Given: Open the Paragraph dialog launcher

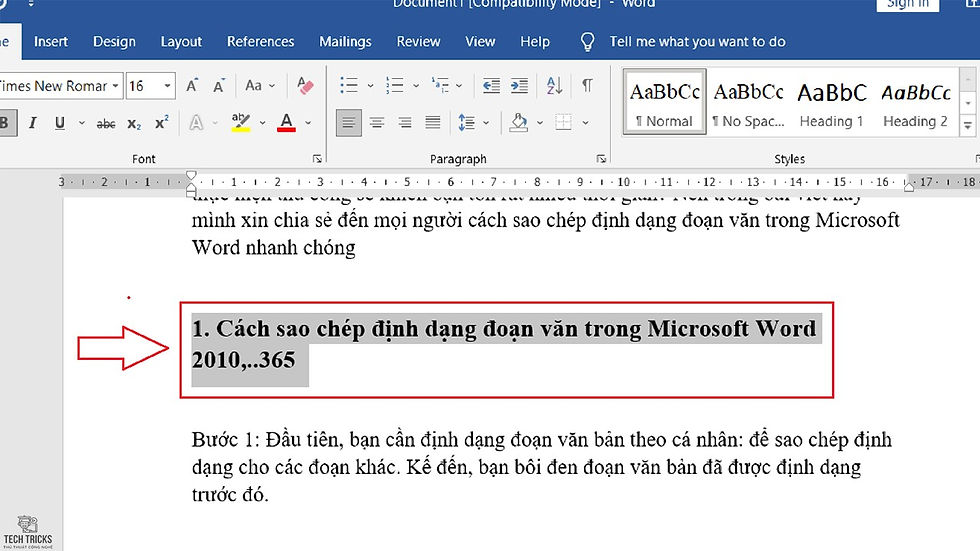Looking at the screenshot, I should 601,159.
